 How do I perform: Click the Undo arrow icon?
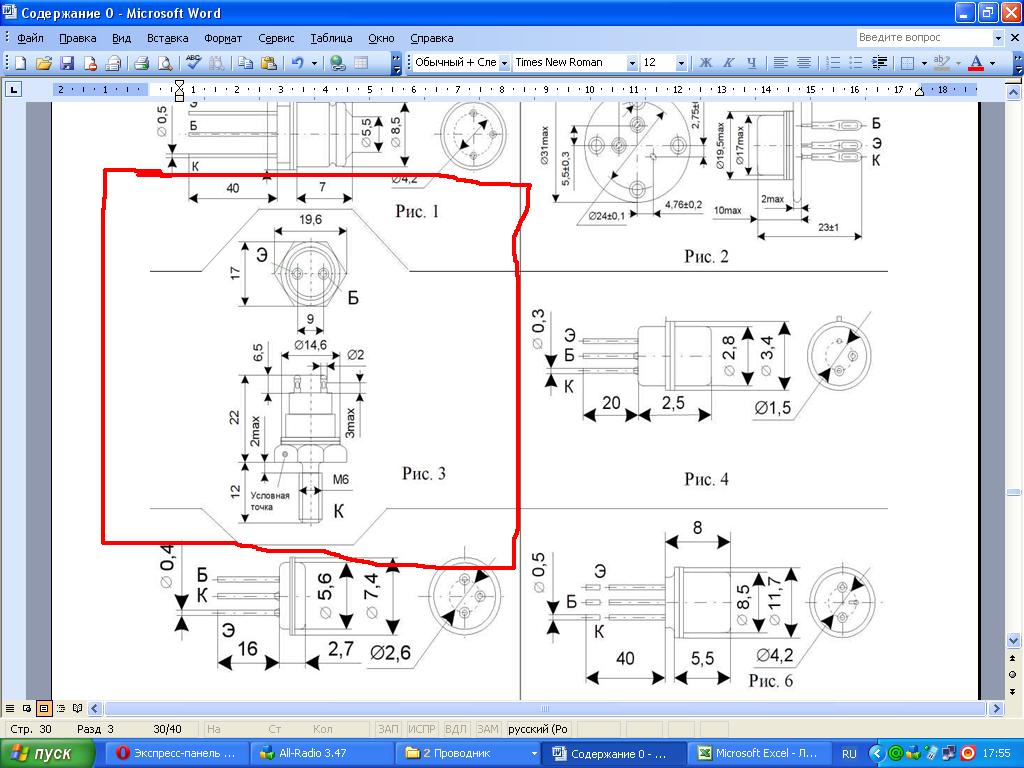pos(297,63)
